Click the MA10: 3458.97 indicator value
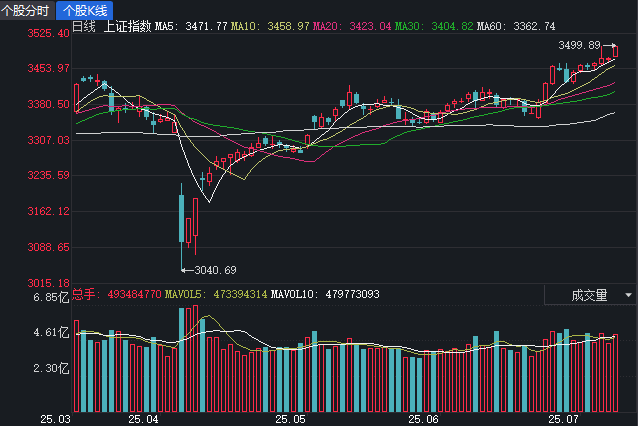 pyautogui.click(x=270, y=26)
